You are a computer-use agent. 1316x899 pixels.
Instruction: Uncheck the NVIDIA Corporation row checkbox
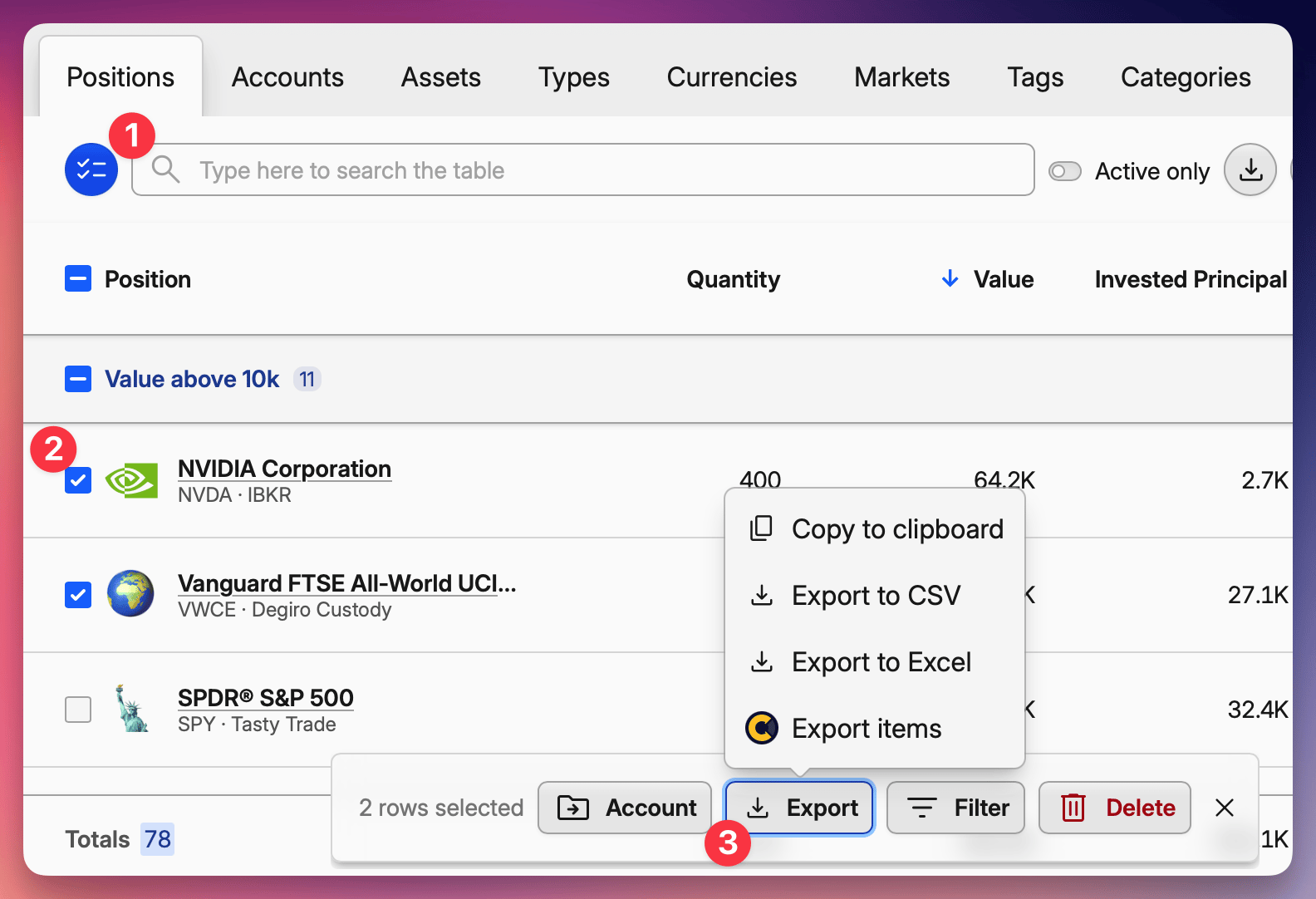78,480
